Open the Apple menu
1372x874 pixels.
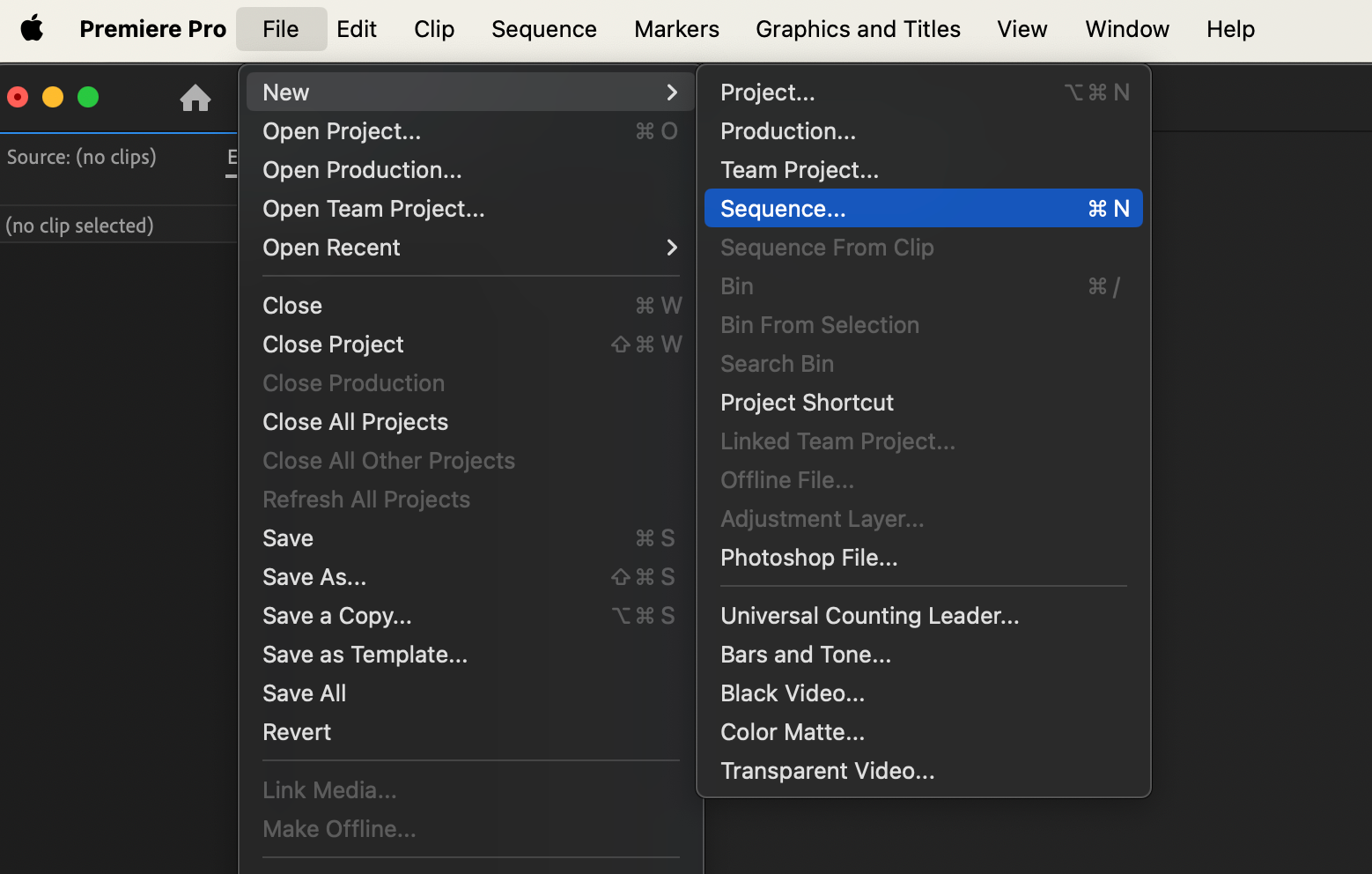(33, 29)
